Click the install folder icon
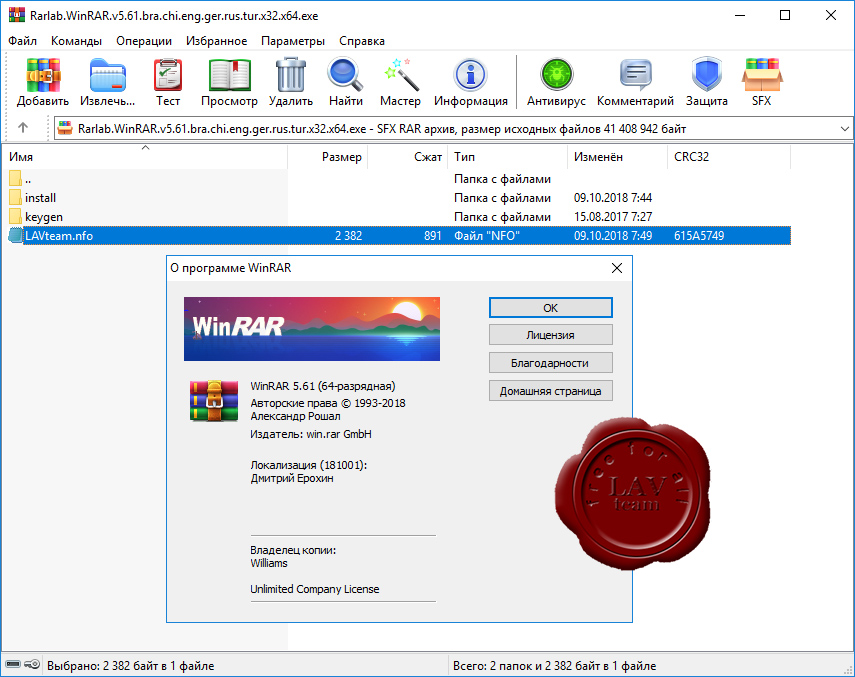The width and height of the screenshot is (855, 677). click(15, 197)
